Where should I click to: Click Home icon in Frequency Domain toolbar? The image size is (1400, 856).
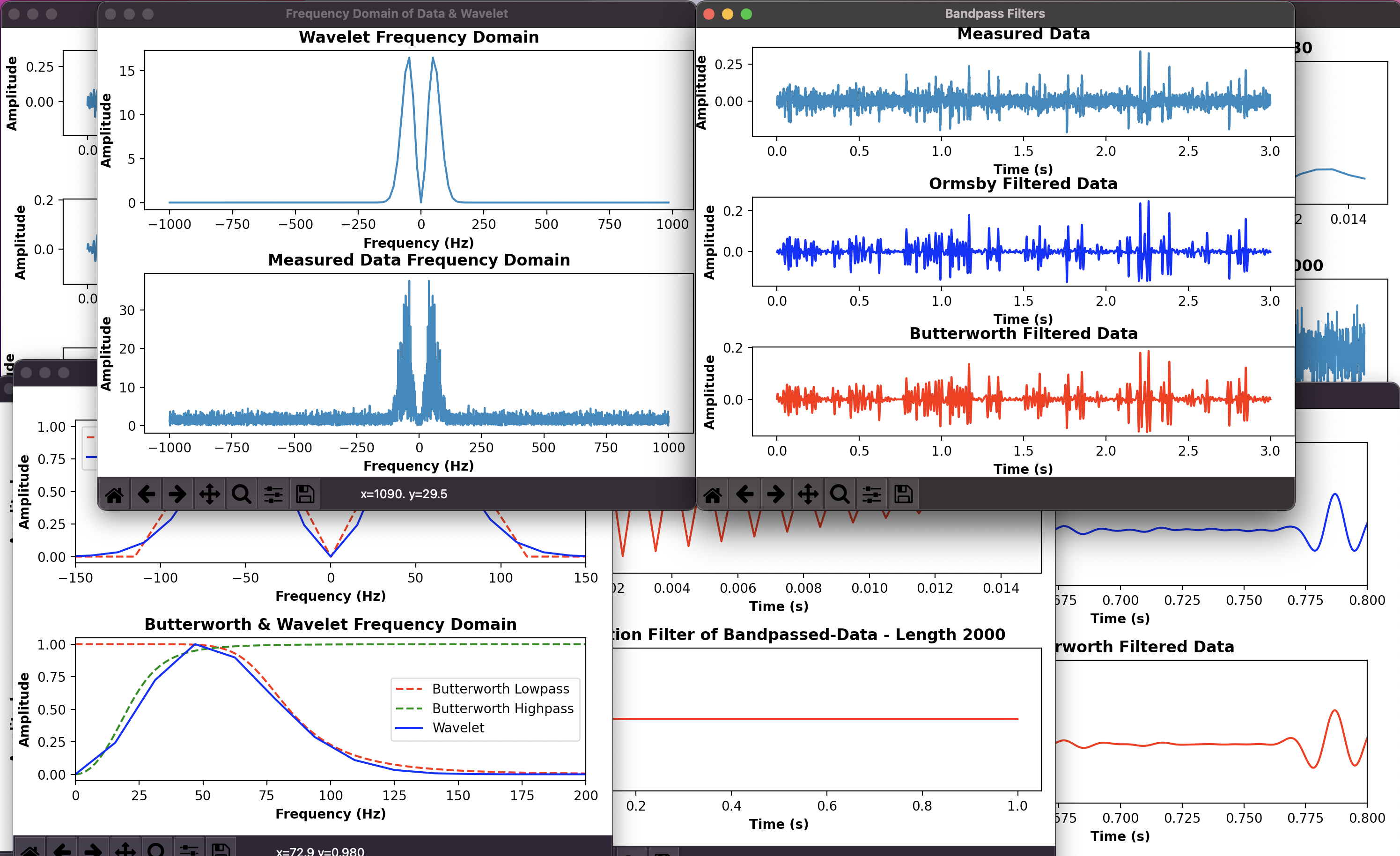click(x=114, y=494)
